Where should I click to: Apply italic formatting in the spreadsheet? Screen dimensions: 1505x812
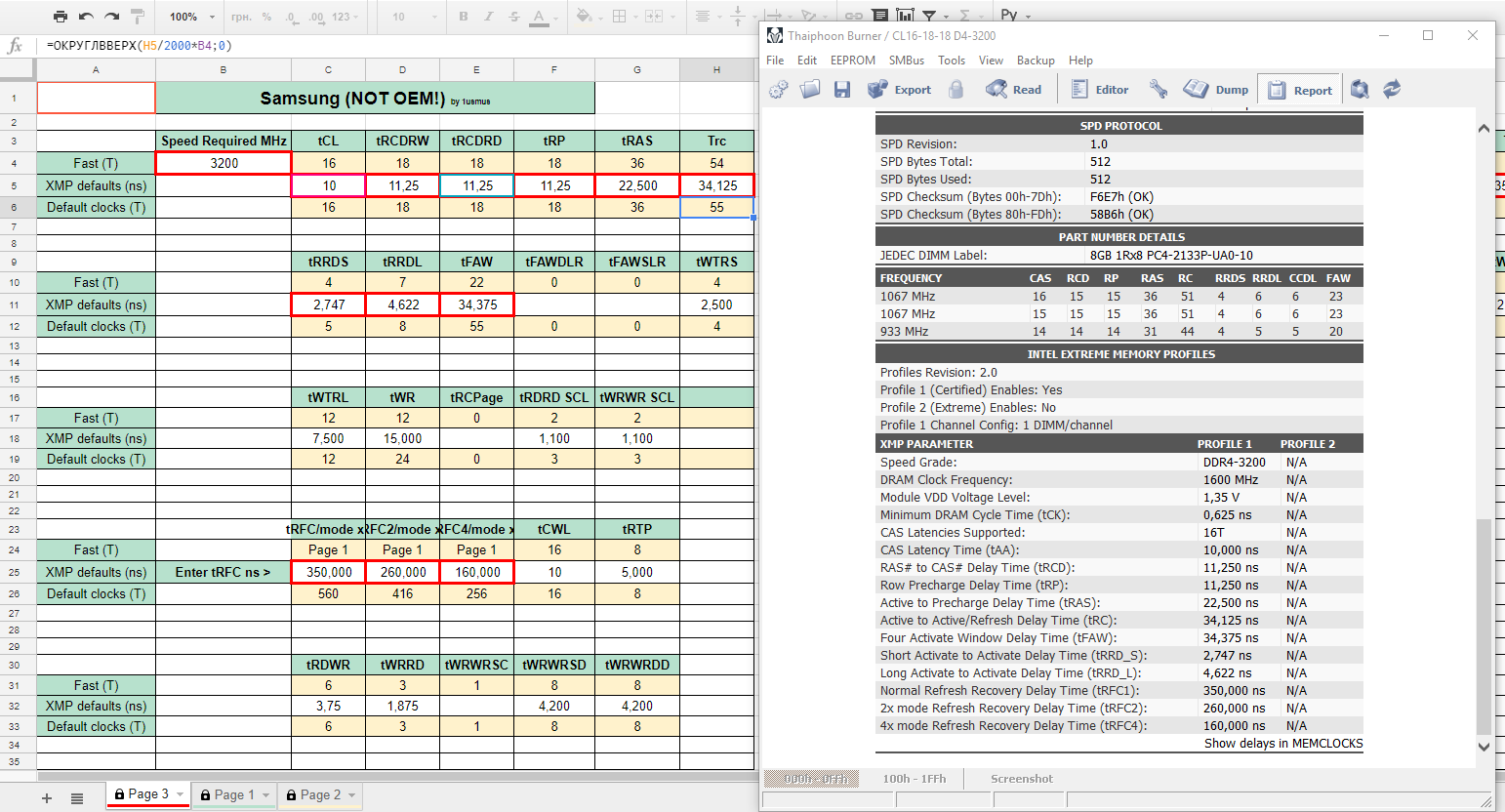[488, 17]
